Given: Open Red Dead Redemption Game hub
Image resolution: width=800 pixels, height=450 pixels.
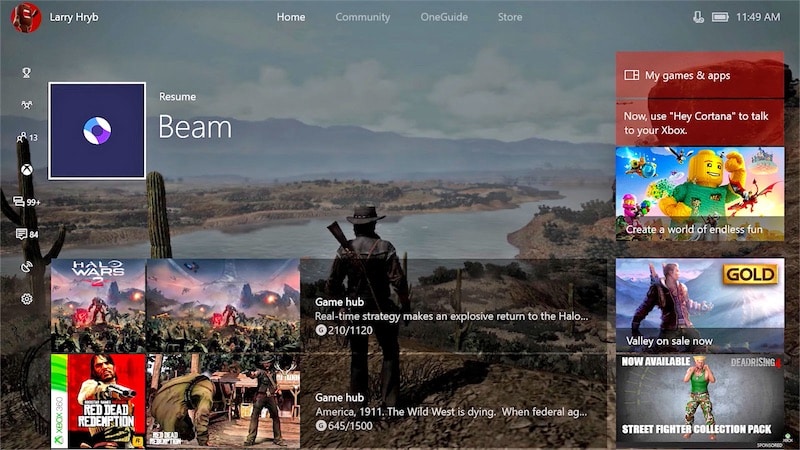Looking at the screenshot, I should 453,402.
